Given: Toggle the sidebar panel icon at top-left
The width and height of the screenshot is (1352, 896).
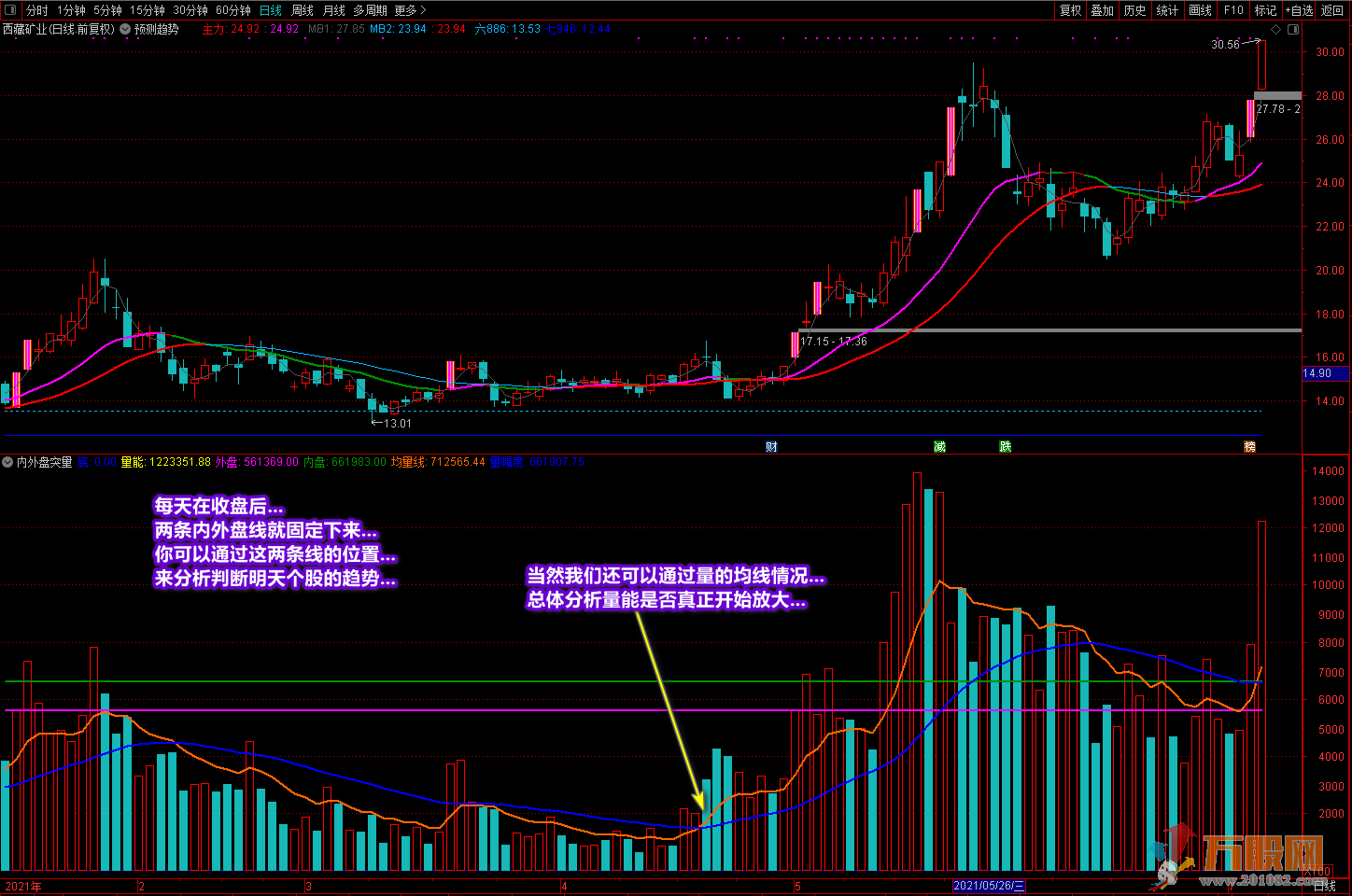Looking at the screenshot, I should [x=10, y=10].
